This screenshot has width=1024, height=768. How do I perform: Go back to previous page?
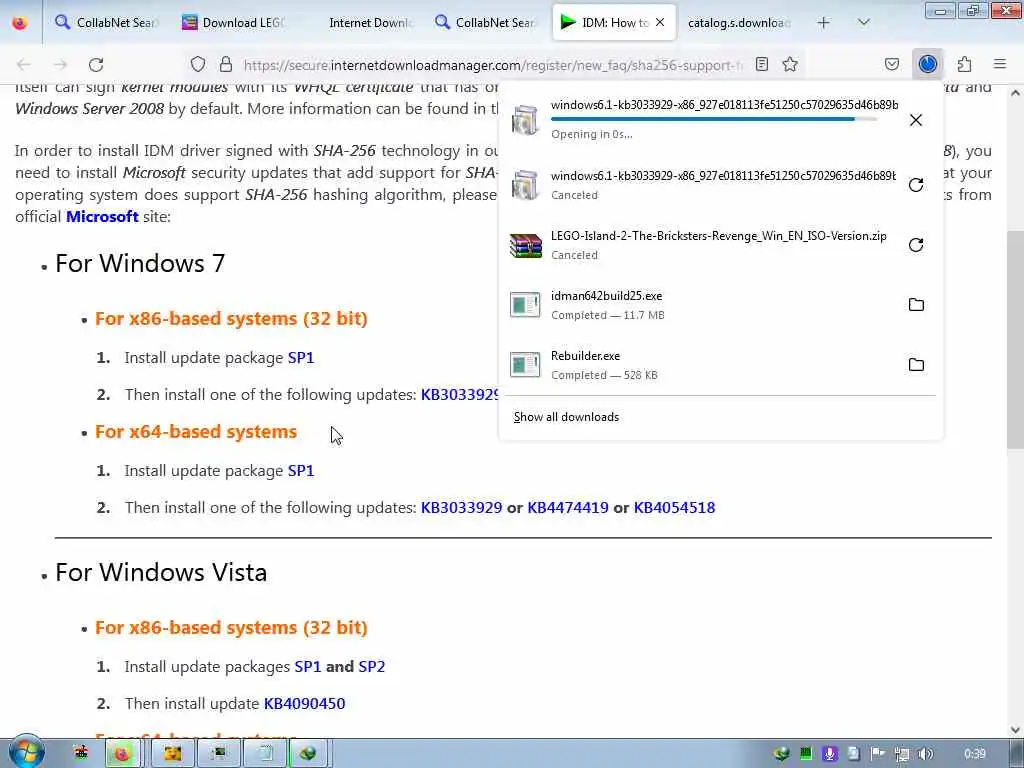pos(24,65)
